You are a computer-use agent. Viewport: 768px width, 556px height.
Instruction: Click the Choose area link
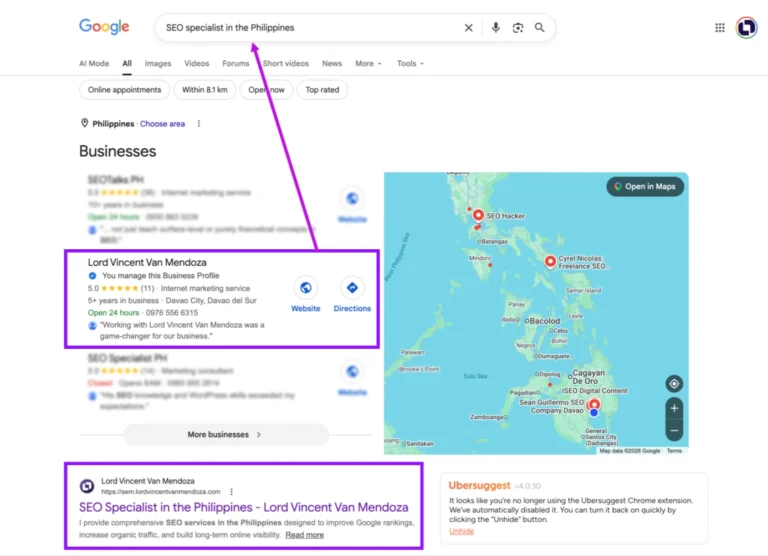pyautogui.click(x=163, y=123)
